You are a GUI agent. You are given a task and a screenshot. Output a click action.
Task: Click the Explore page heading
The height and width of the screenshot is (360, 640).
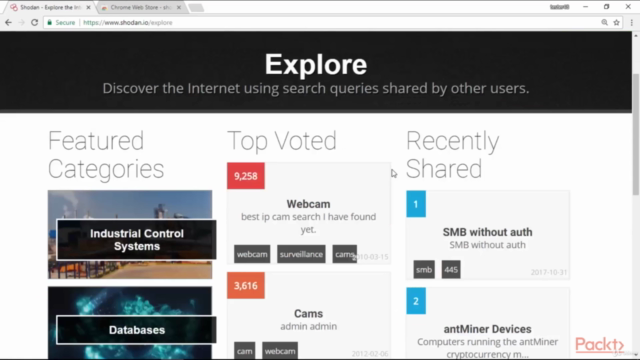pyautogui.click(x=316, y=64)
